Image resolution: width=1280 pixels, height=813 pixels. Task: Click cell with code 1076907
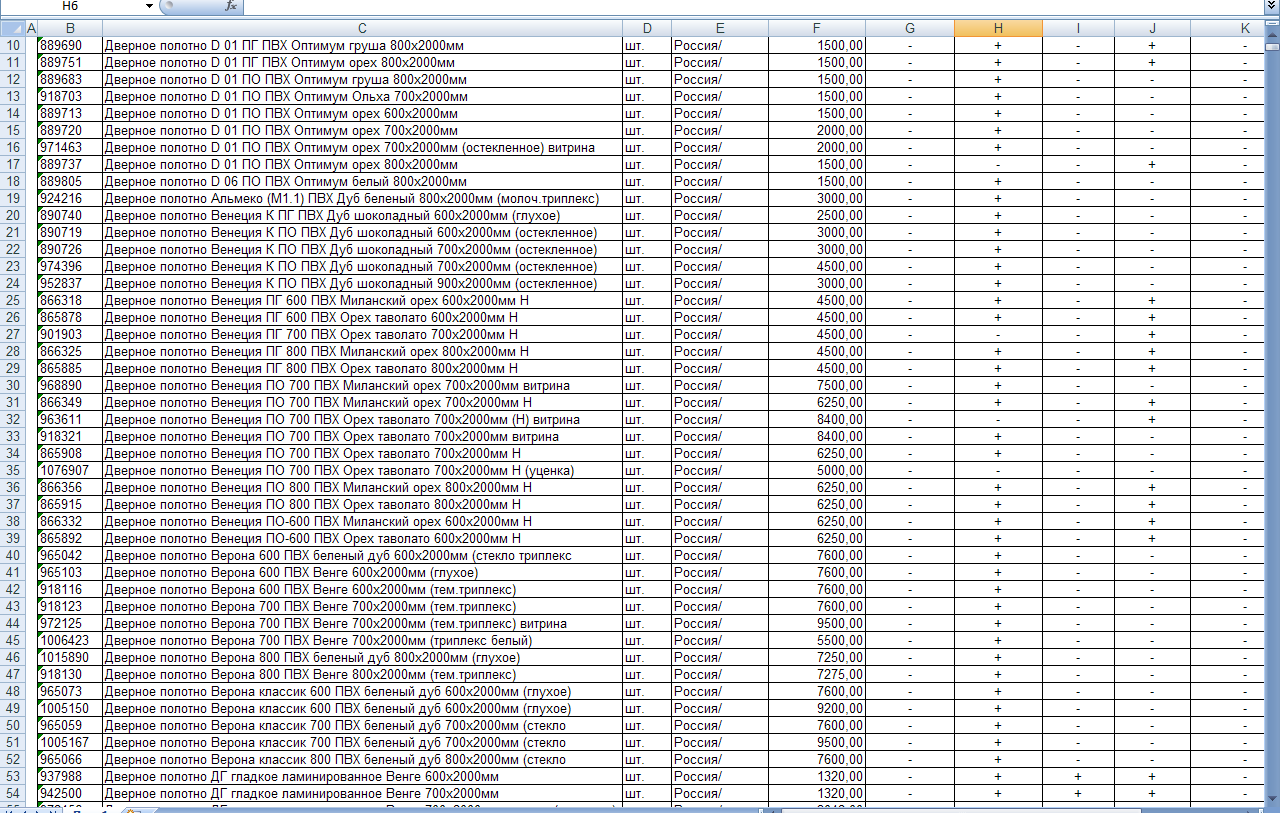tap(69, 470)
